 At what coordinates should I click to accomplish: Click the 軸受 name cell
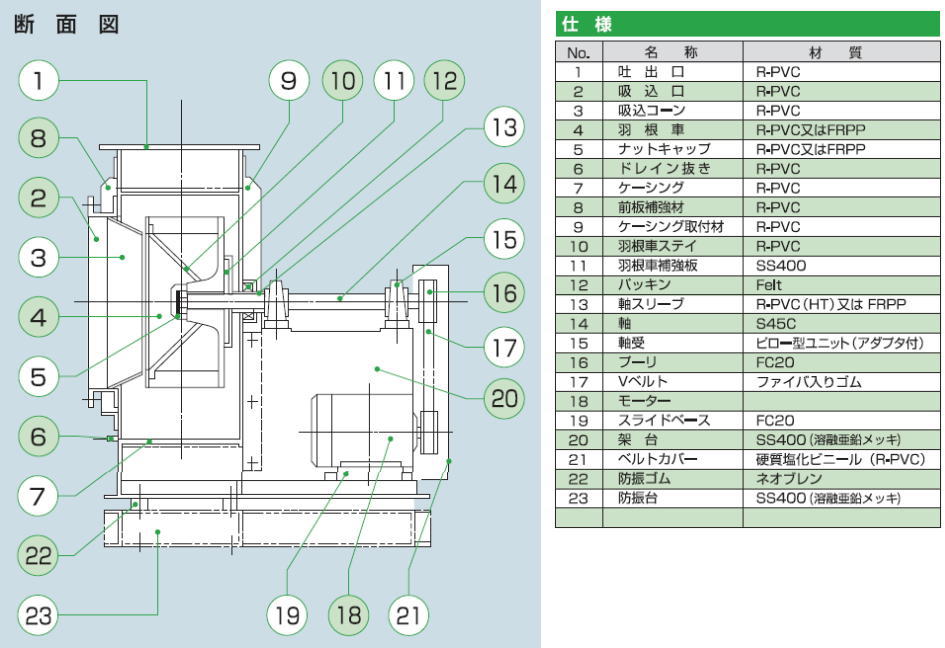673,343
